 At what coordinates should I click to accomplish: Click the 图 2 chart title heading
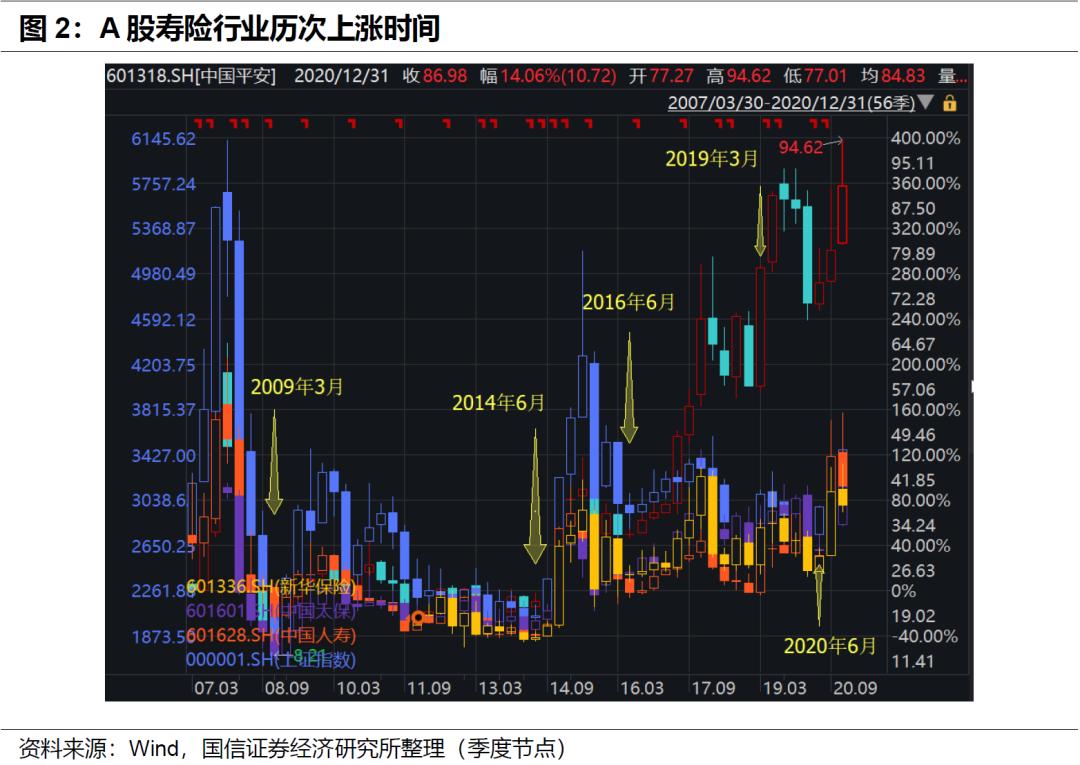pyautogui.click(x=229, y=29)
